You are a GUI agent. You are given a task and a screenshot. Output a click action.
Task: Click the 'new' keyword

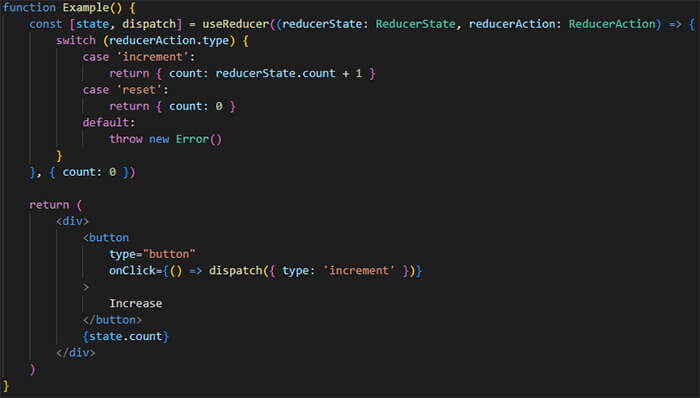(159, 139)
